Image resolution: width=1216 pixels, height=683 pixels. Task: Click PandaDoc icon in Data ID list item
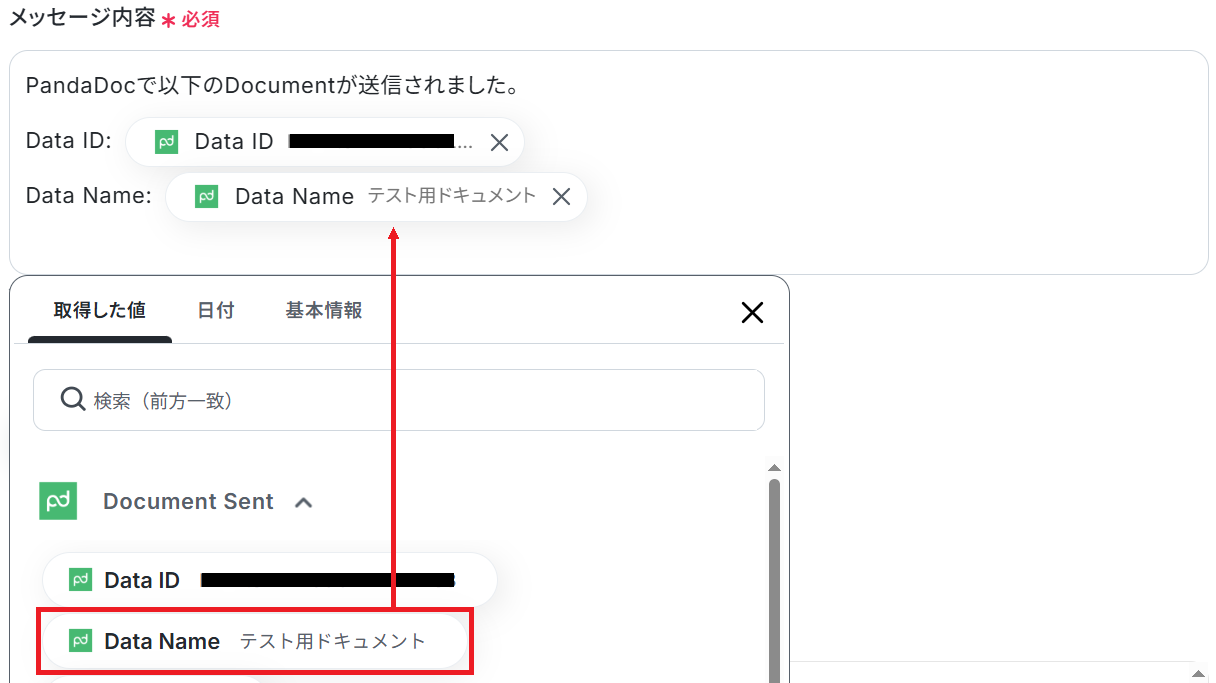80,579
